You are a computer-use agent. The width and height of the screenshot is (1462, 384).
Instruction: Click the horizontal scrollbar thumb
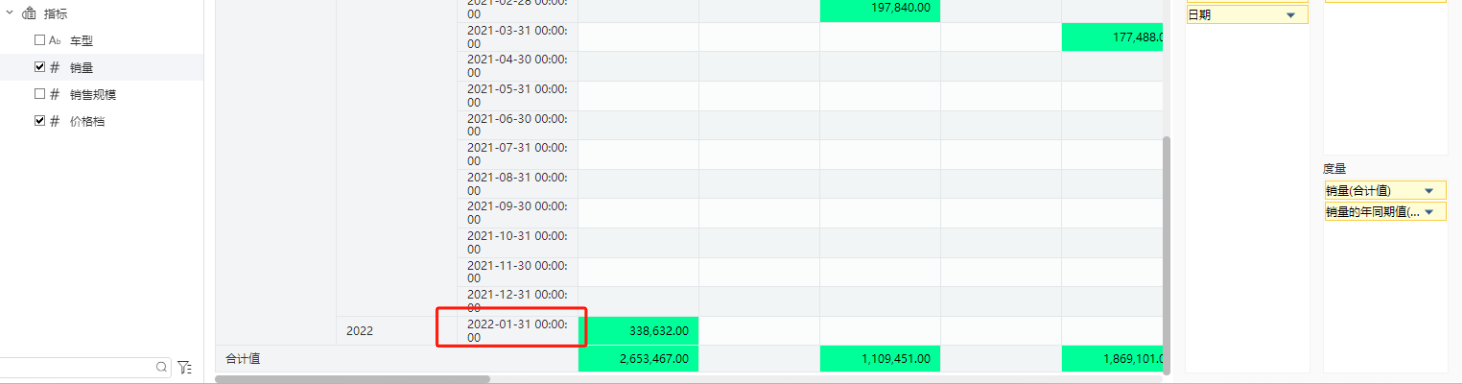coord(352,379)
